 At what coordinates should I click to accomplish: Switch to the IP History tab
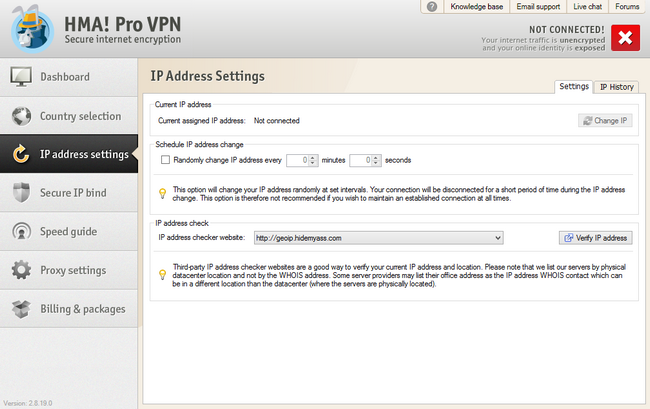[x=616, y=87]
